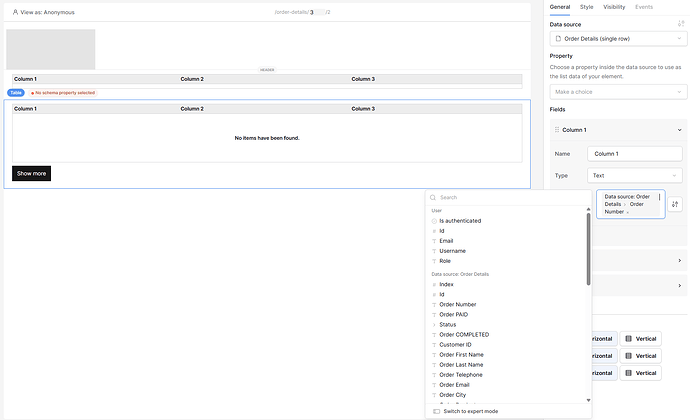The width and height of the screenshot is (690, 420).
Task: Click the magnifier icon in the search box
Action: tap(433, 198)
